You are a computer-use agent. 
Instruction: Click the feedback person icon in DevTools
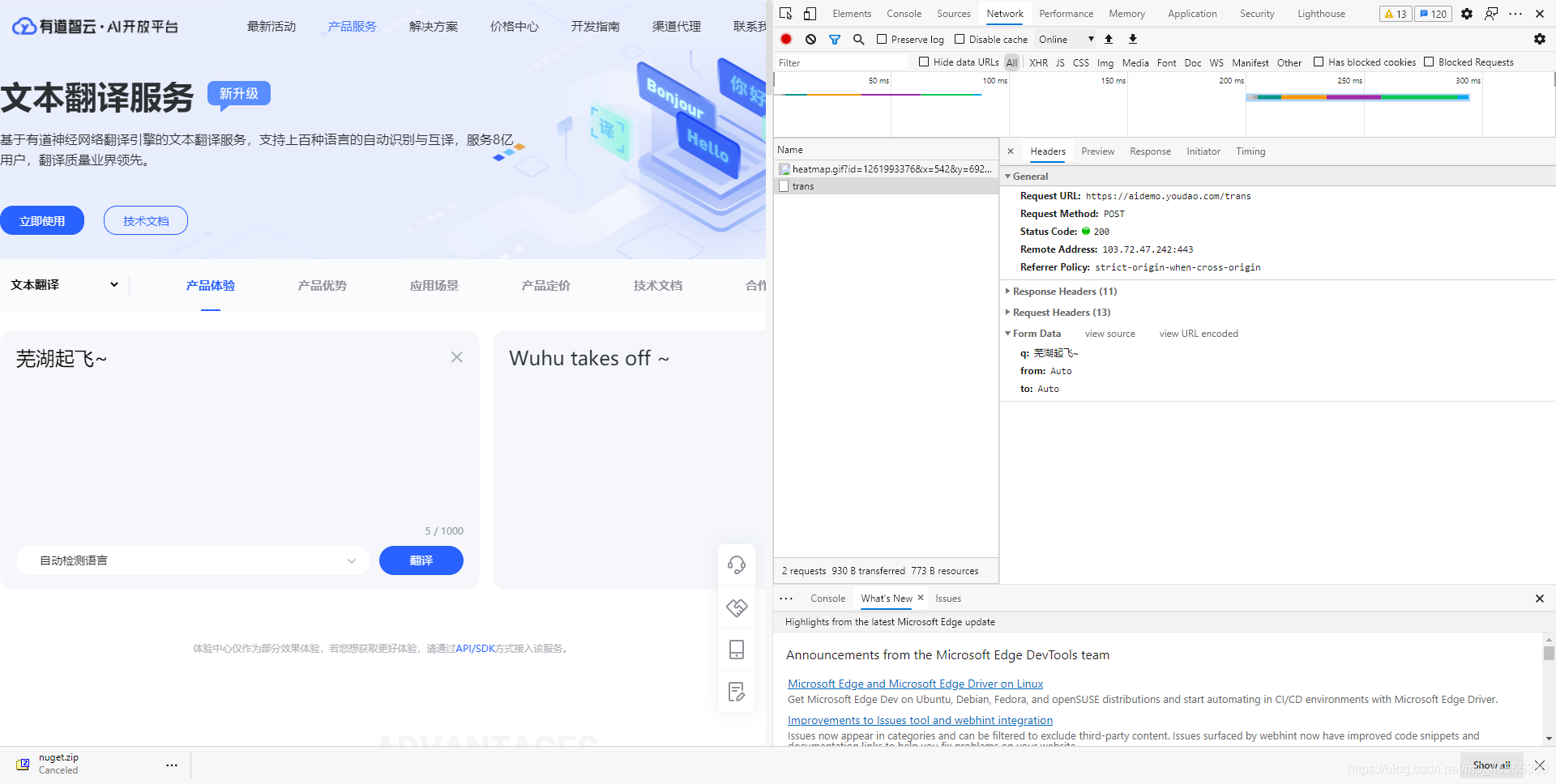1491,14
